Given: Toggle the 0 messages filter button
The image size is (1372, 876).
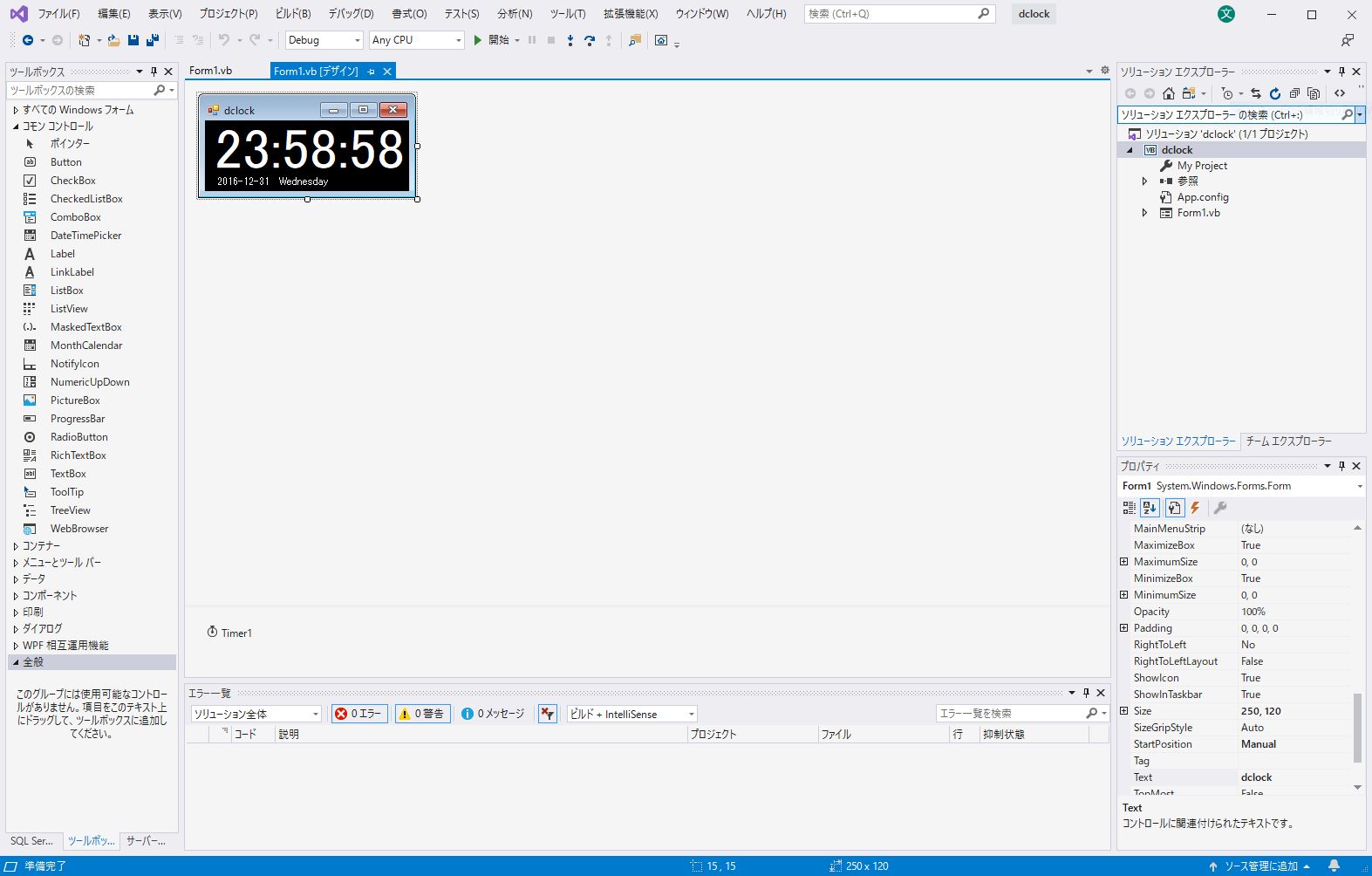Looking at the screenshot, I should [x=493, y=714].
